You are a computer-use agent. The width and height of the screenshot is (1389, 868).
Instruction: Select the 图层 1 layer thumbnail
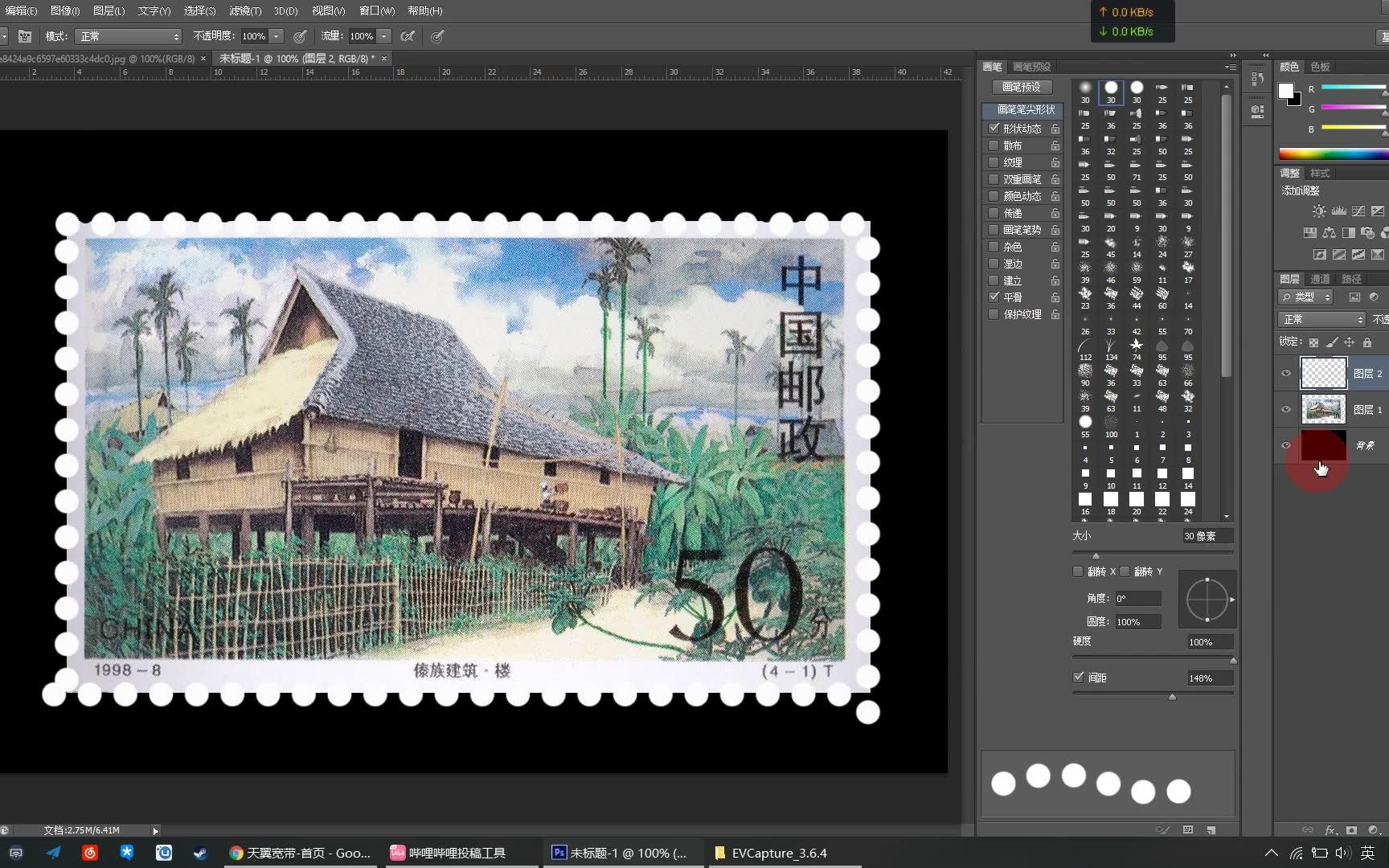coord(1323,410)
